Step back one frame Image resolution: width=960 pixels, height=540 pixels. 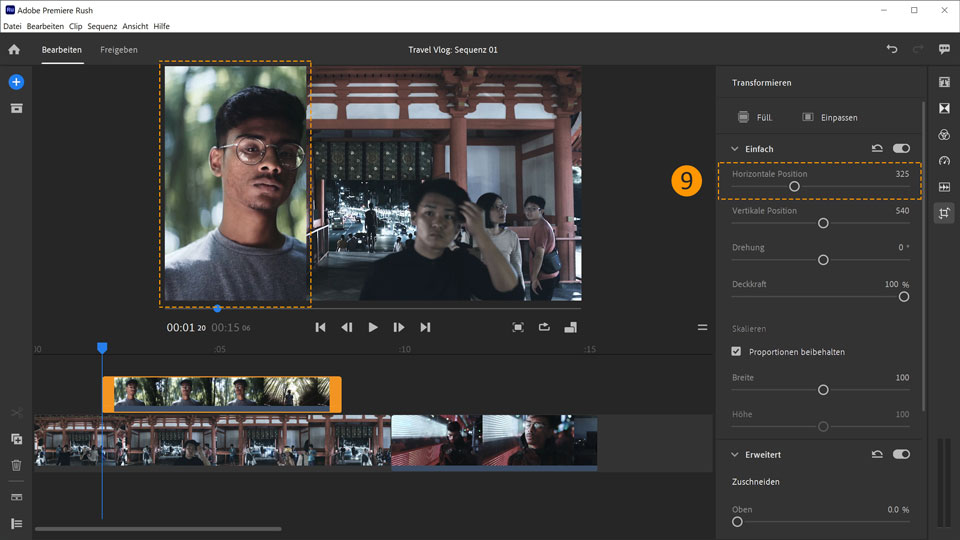click(x=347, y=328)
